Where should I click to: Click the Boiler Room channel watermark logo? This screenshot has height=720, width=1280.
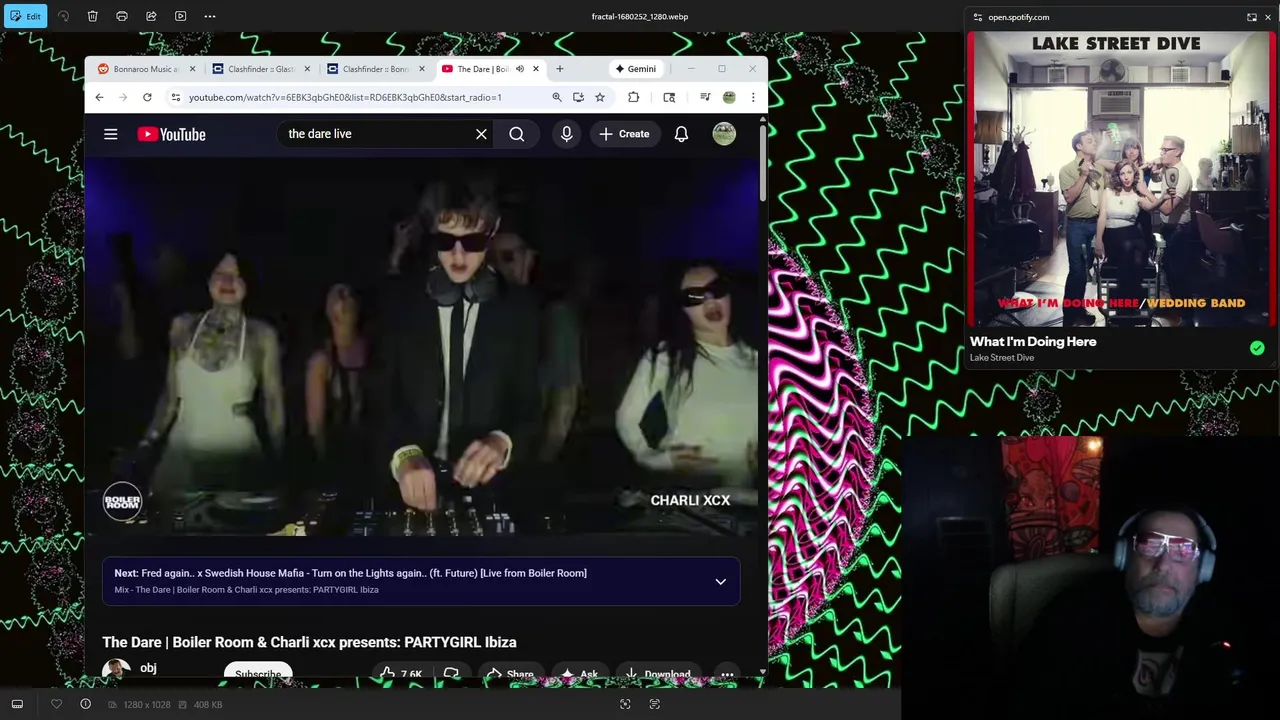click(123, 501)
